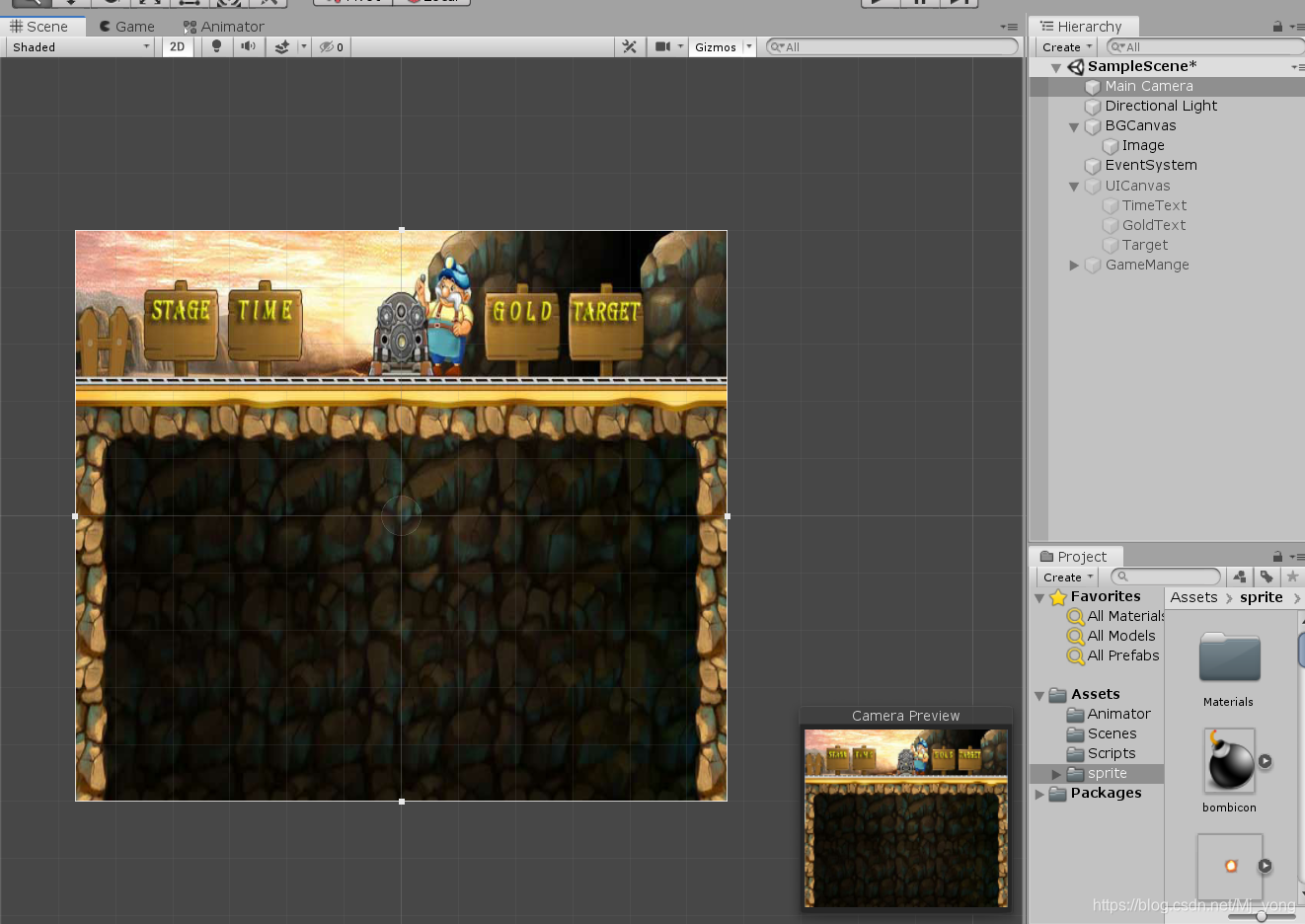The width and height of the screenshot is (1305, 924).
Task: Click the save search favorite star icon
Action: (1292, 577)
